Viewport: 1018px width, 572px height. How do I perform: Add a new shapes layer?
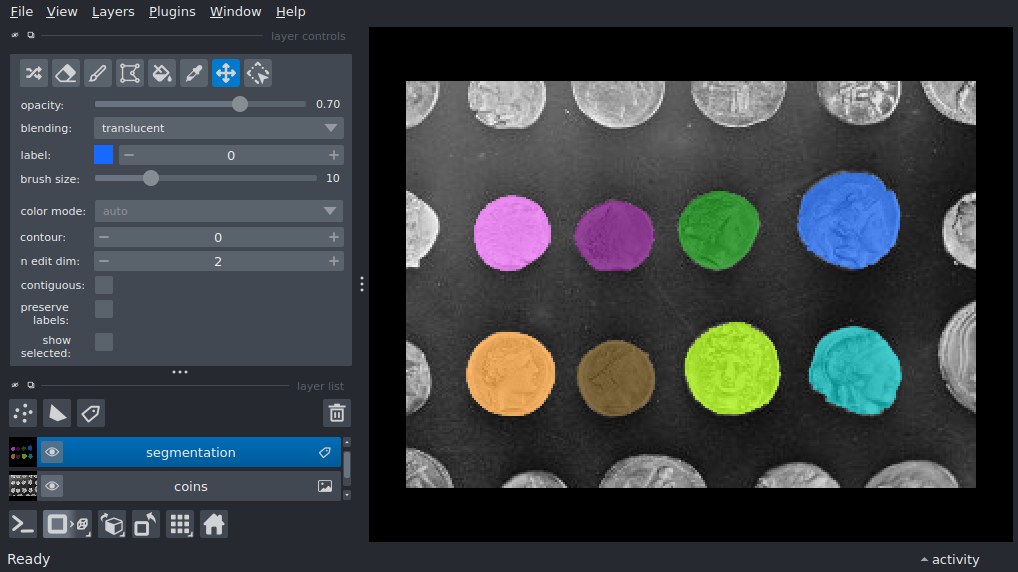(57, 413)
